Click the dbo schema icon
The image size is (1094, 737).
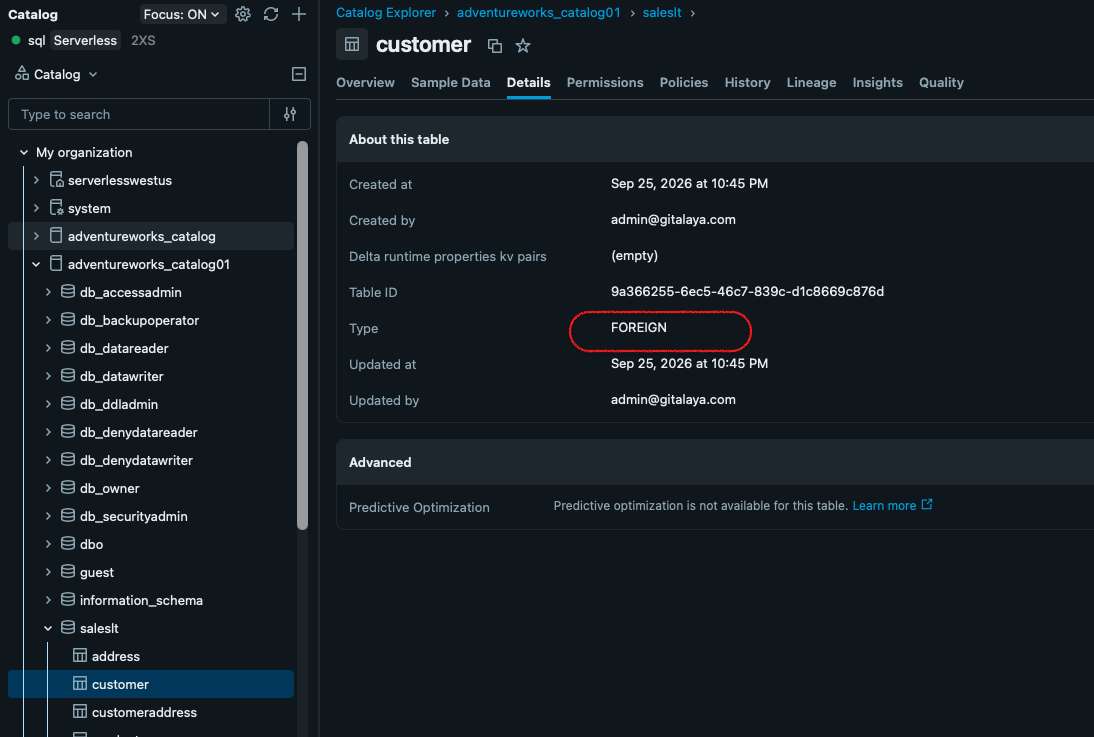(x=68, y=544)
